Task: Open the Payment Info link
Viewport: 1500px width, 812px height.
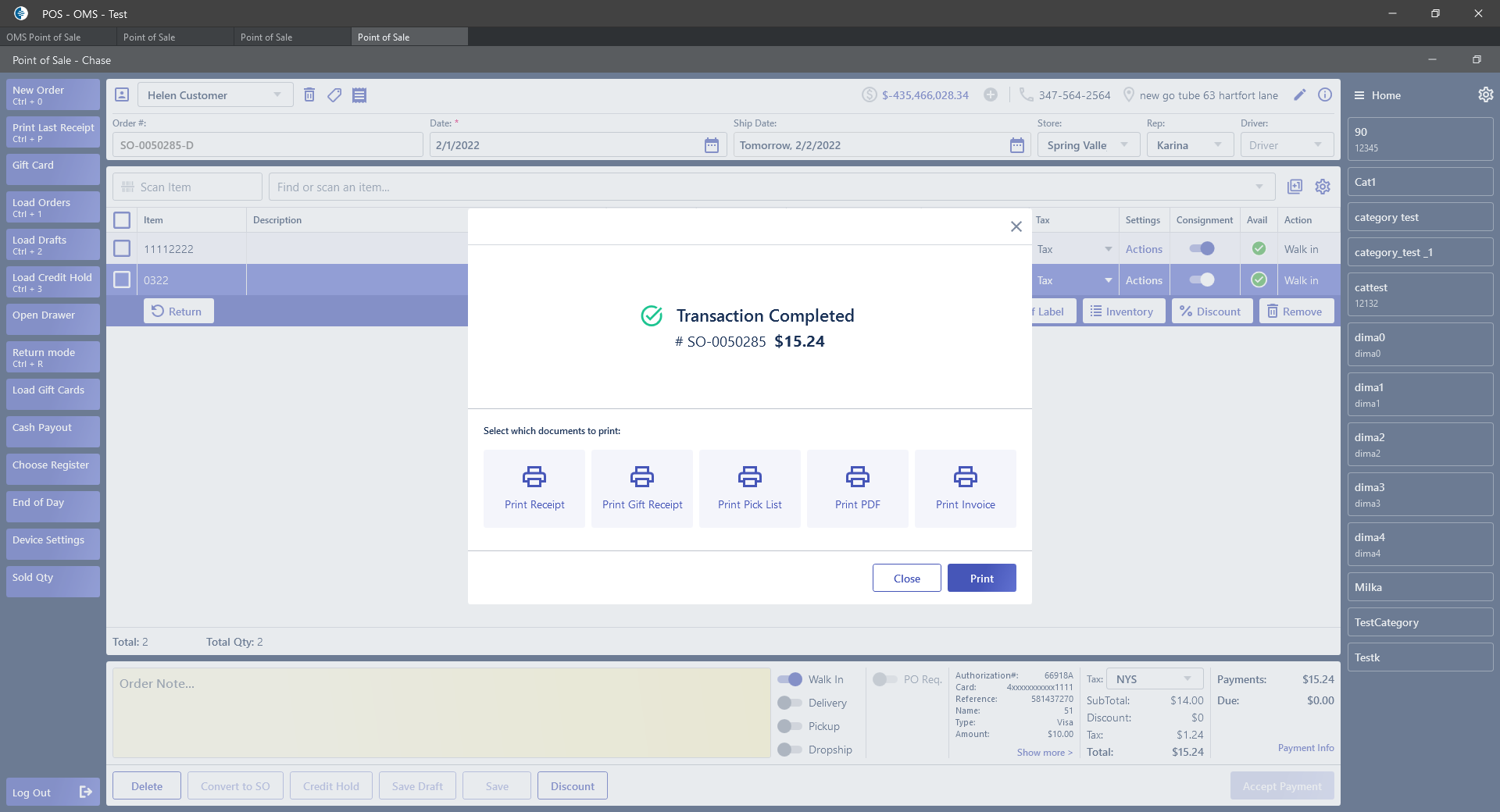Action: pyautogui.click(x=1306, y=748)
